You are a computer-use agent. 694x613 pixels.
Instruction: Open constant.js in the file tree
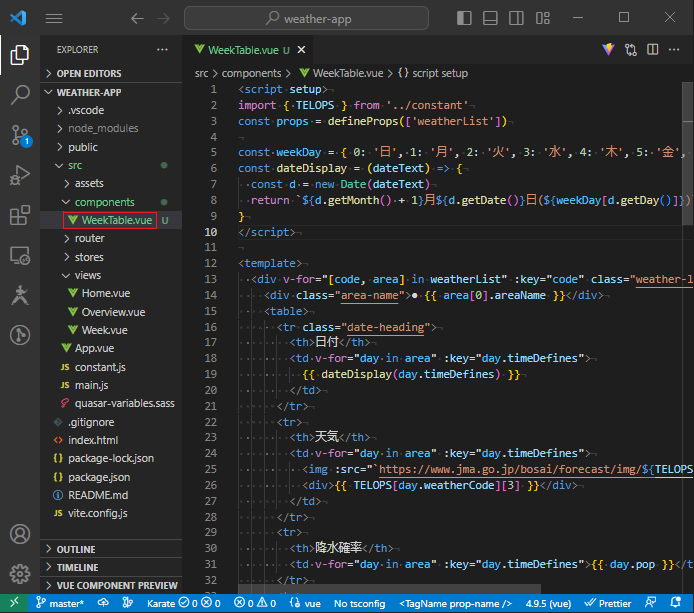click(111, 367)
